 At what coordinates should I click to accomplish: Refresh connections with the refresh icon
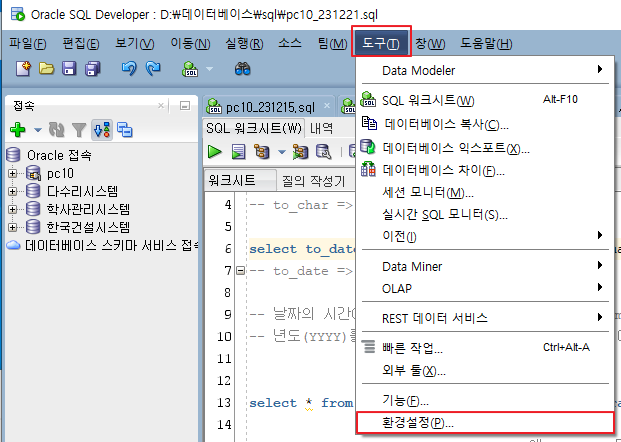coord(57,130)
